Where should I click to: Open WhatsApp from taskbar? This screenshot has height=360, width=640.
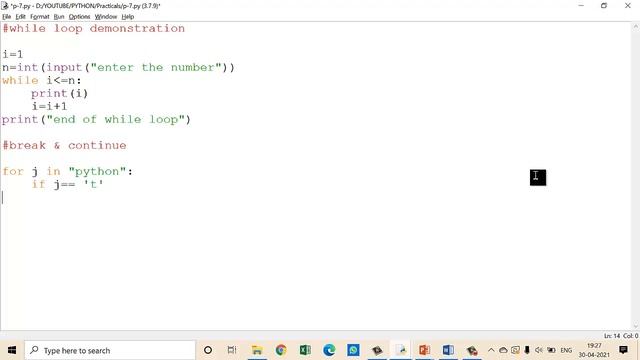click(353, 350)
